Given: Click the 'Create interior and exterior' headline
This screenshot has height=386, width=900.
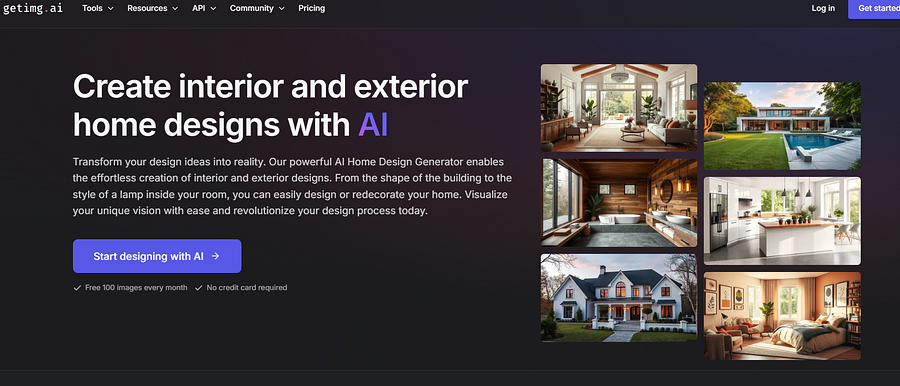Looking at the screenshot, I should pyautogui.click(x=270, y=106).
